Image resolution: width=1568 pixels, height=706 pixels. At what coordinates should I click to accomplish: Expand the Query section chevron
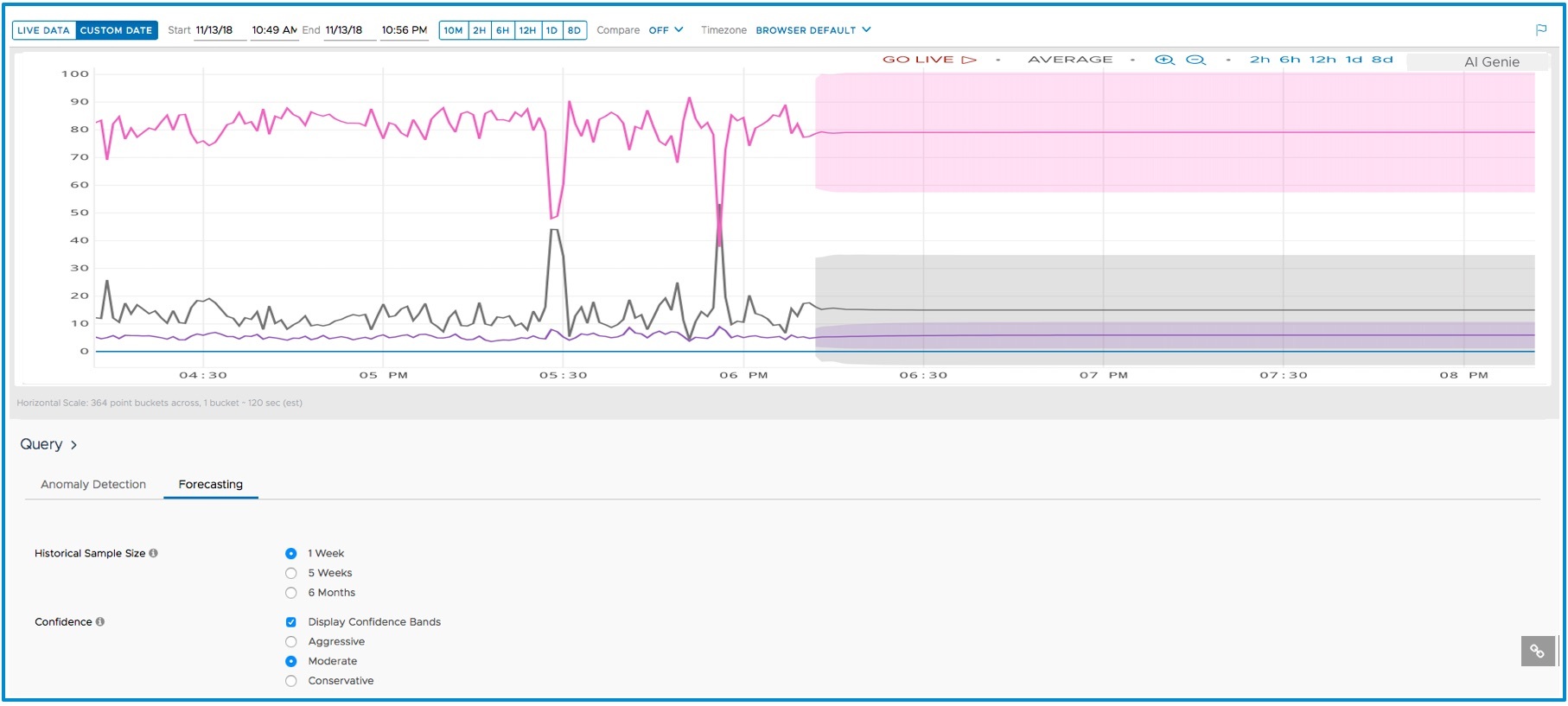pyautogui.click(x=73, y=445)
